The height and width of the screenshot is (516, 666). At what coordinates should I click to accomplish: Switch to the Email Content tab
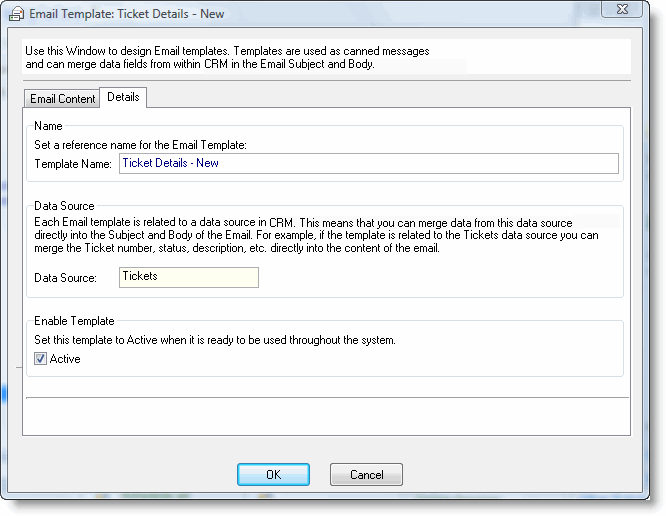click(x=62, y=98)
